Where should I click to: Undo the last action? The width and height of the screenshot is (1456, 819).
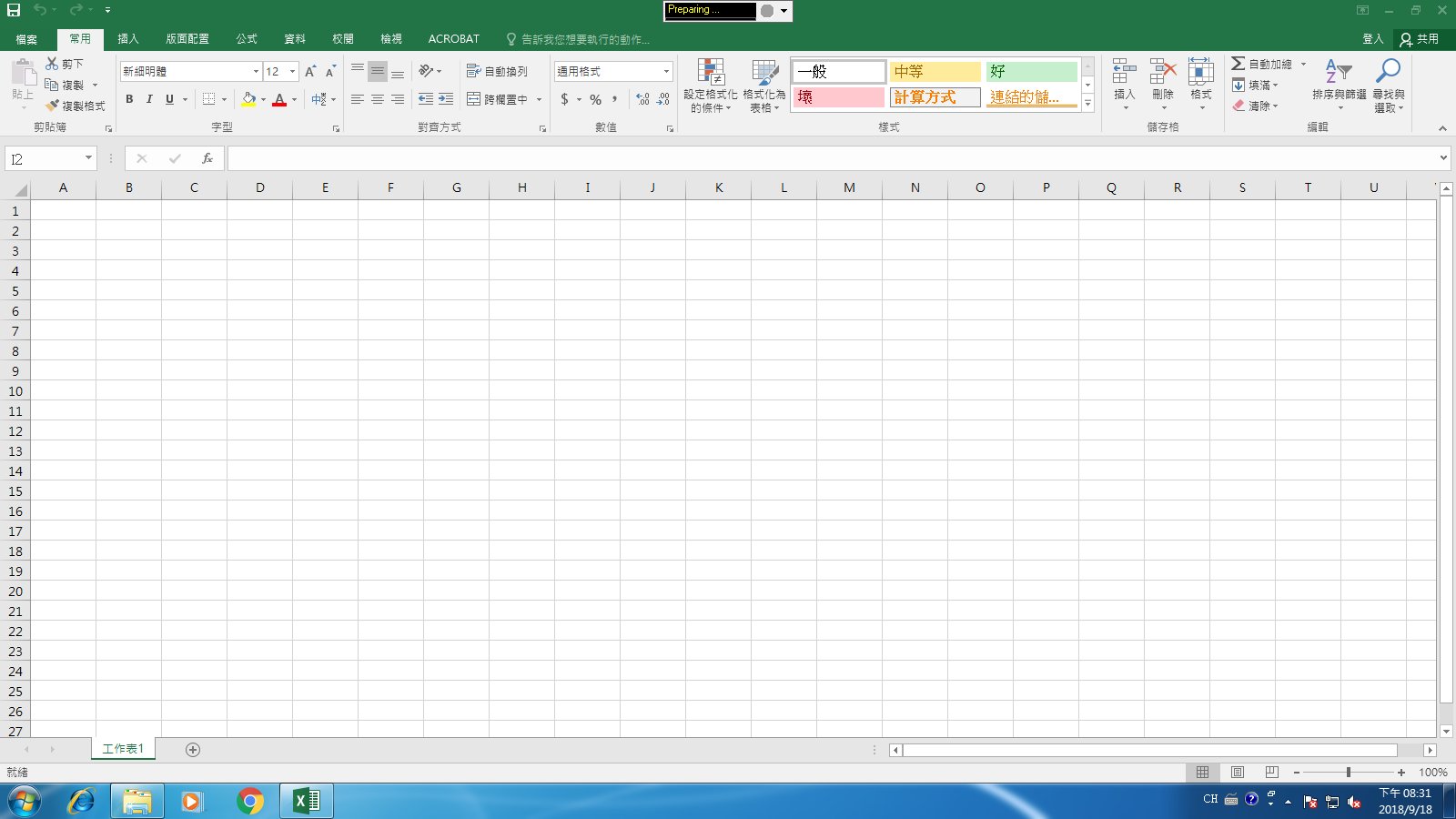[39, 10]
